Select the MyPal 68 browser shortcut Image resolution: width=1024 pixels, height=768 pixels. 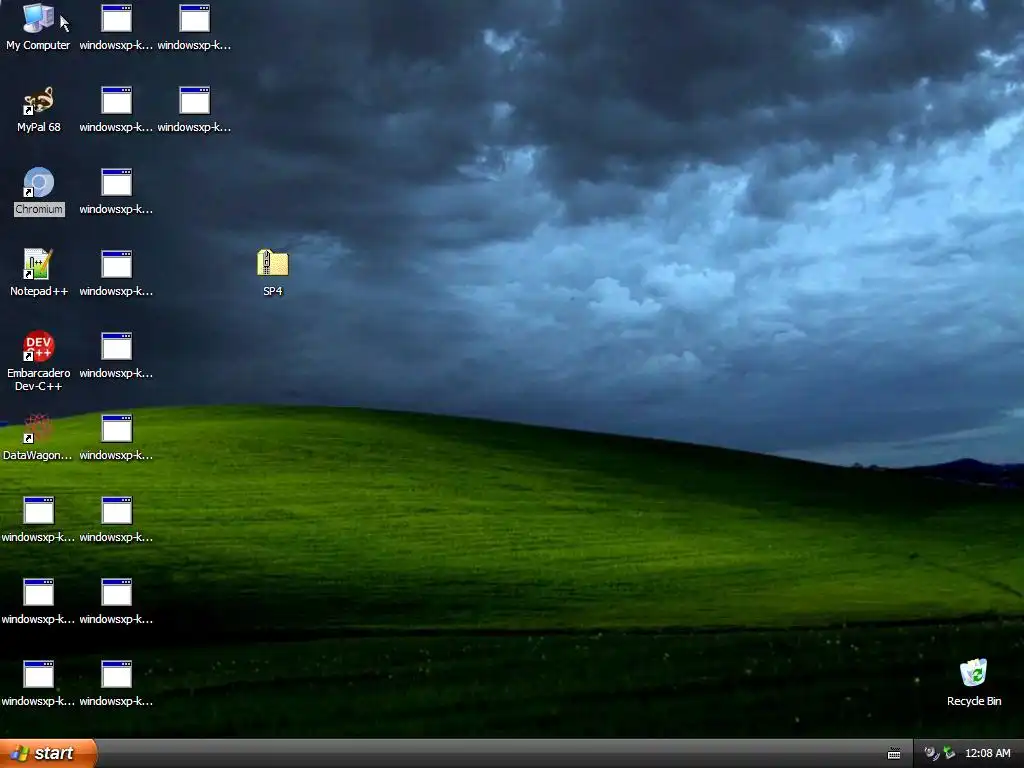(x=39, y=110)
